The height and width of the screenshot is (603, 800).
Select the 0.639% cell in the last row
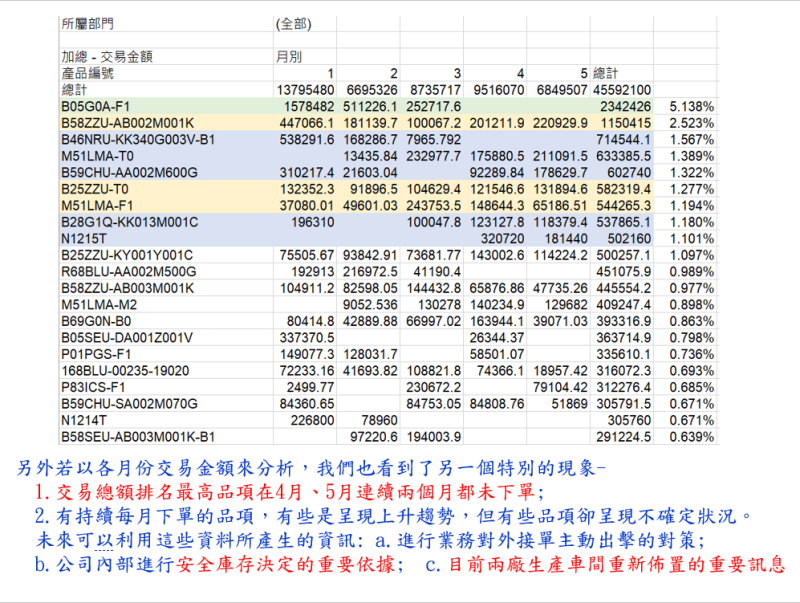[x=691, y=437]
